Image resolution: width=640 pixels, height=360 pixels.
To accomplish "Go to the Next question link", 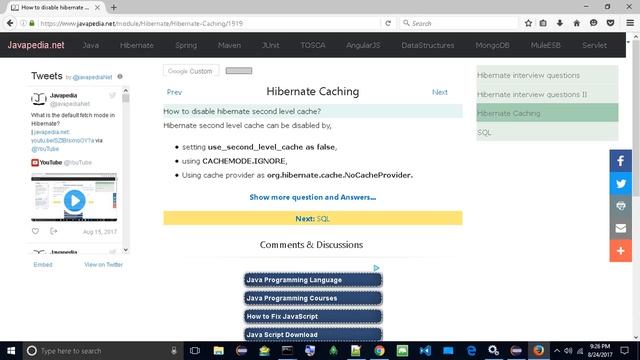I will tap(440, 92).
